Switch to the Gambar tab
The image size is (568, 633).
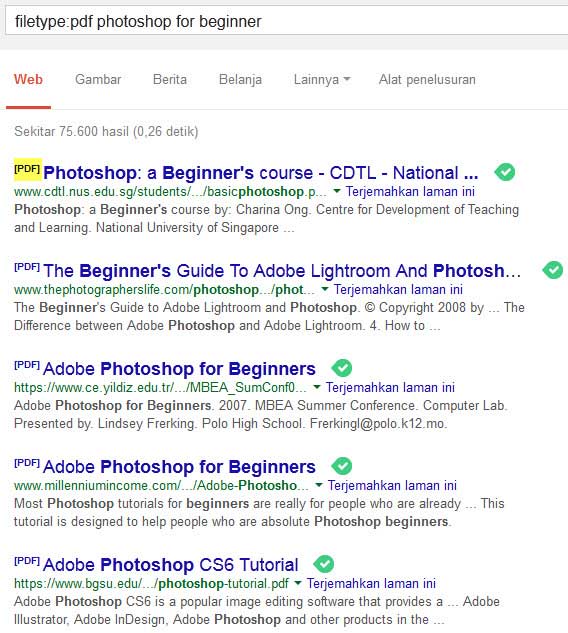tap(98, 80)
